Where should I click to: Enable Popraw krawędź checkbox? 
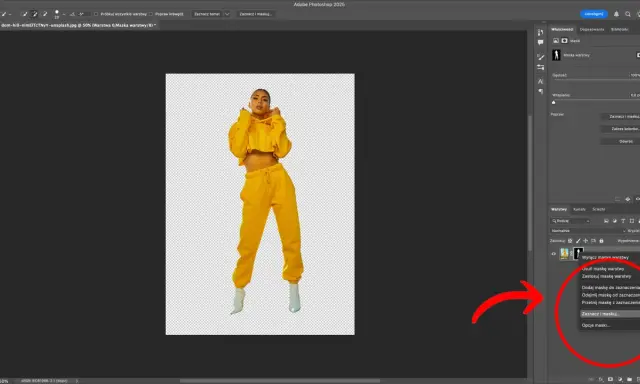click(151, 14)
